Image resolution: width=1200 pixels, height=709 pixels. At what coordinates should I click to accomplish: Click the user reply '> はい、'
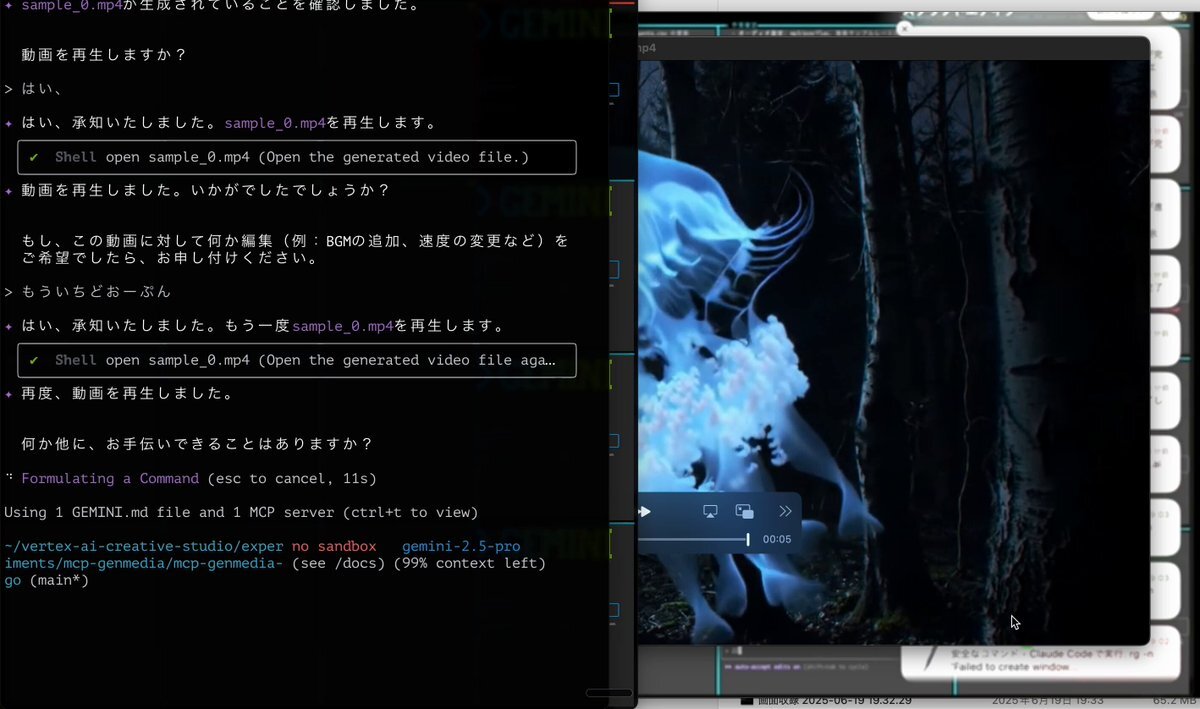coord(34,89)
